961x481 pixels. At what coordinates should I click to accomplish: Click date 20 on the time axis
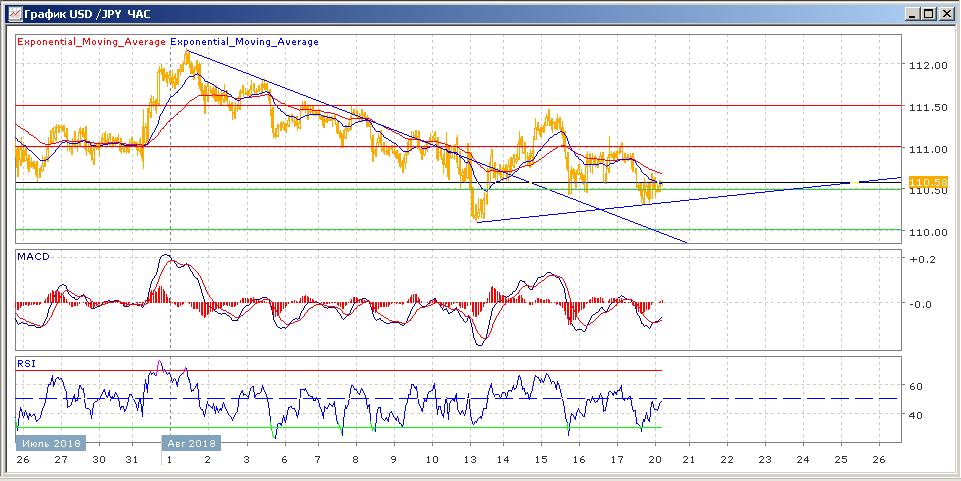pos(653,460)
